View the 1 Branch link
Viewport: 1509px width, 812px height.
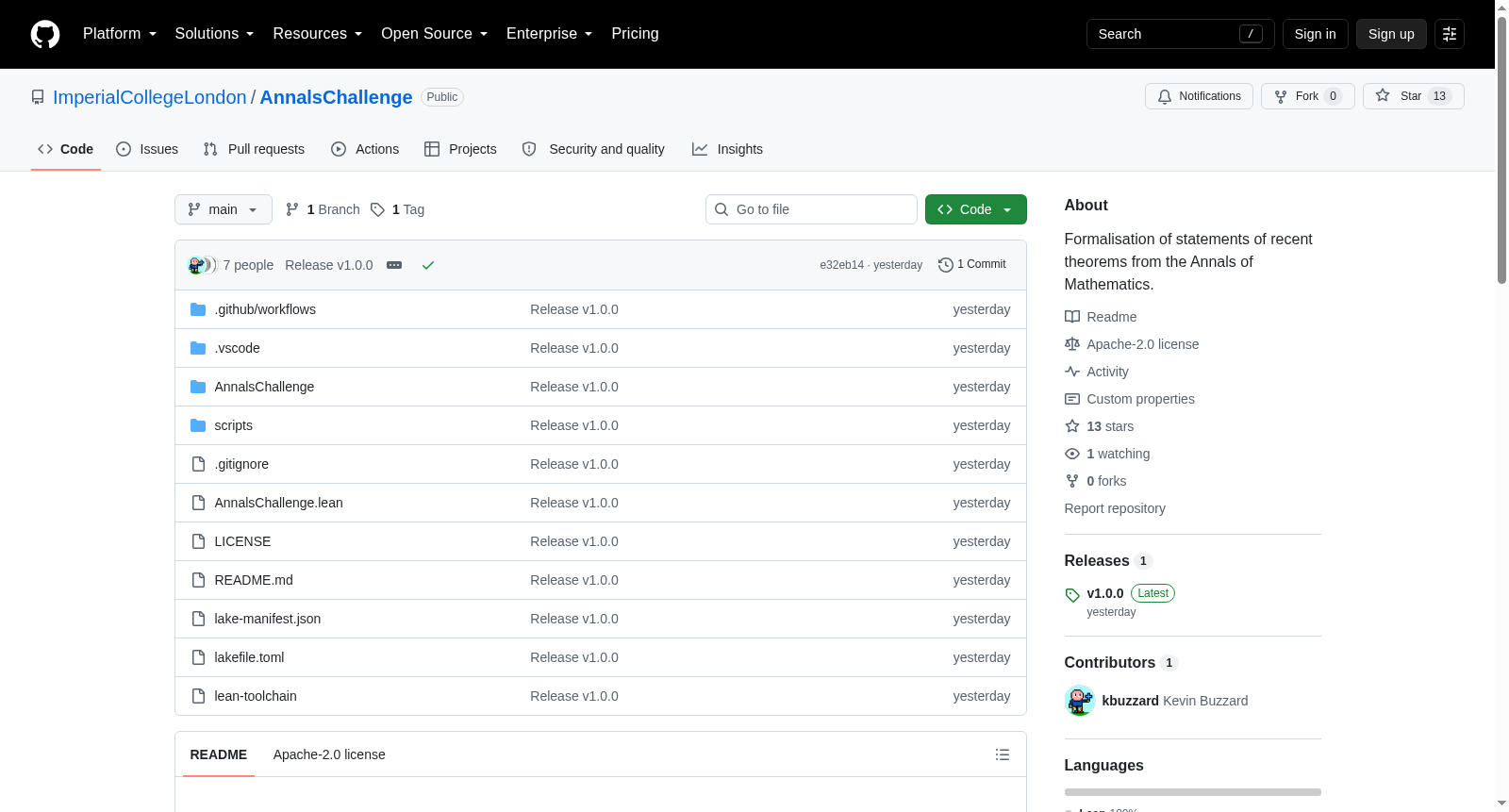pos(323,209)
